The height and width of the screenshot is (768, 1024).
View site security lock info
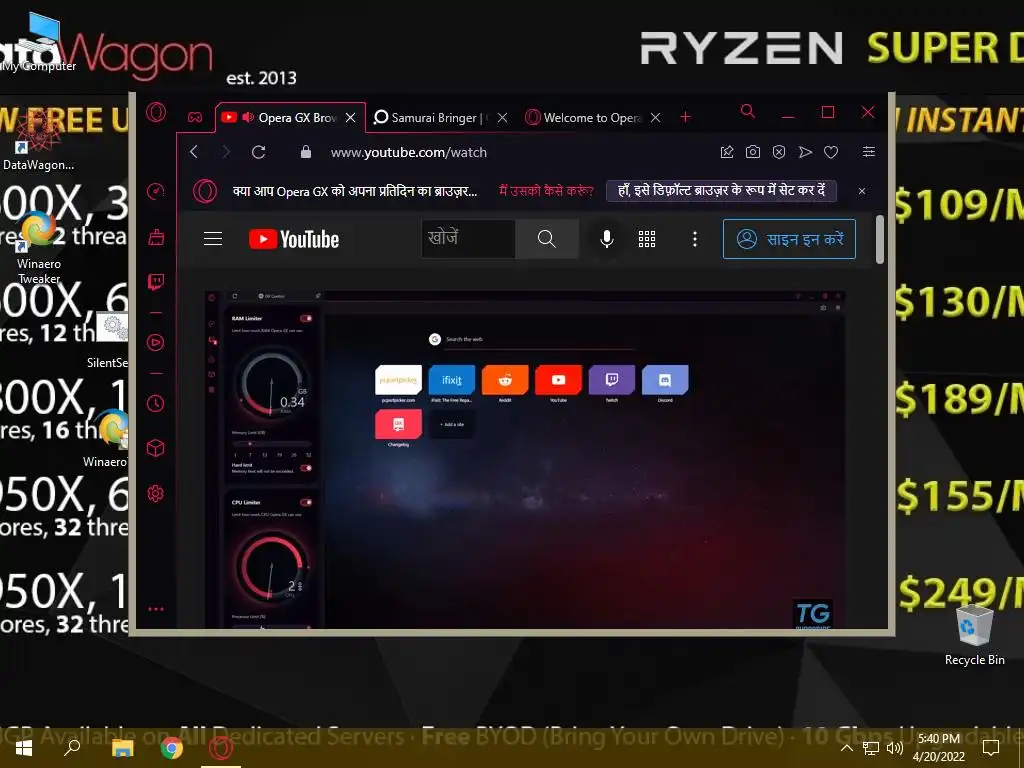(x=306, y=152)
